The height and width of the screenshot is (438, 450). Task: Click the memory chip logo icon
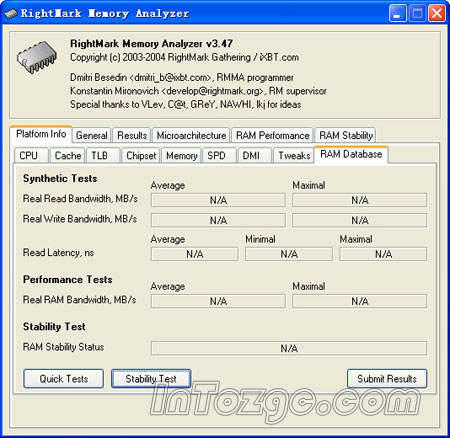(x=37, y=57)
